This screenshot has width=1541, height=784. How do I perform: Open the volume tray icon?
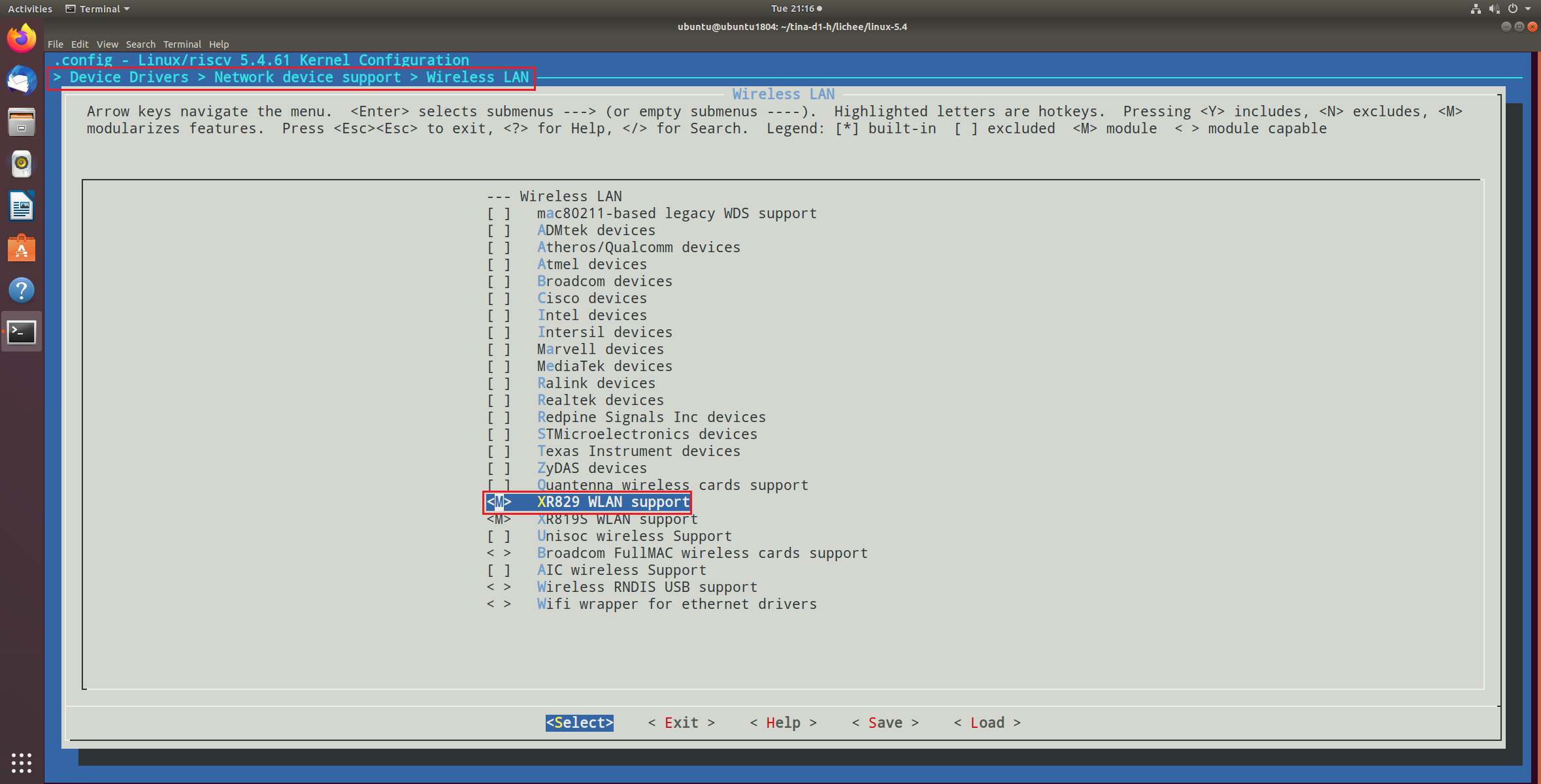point(1494,8)
